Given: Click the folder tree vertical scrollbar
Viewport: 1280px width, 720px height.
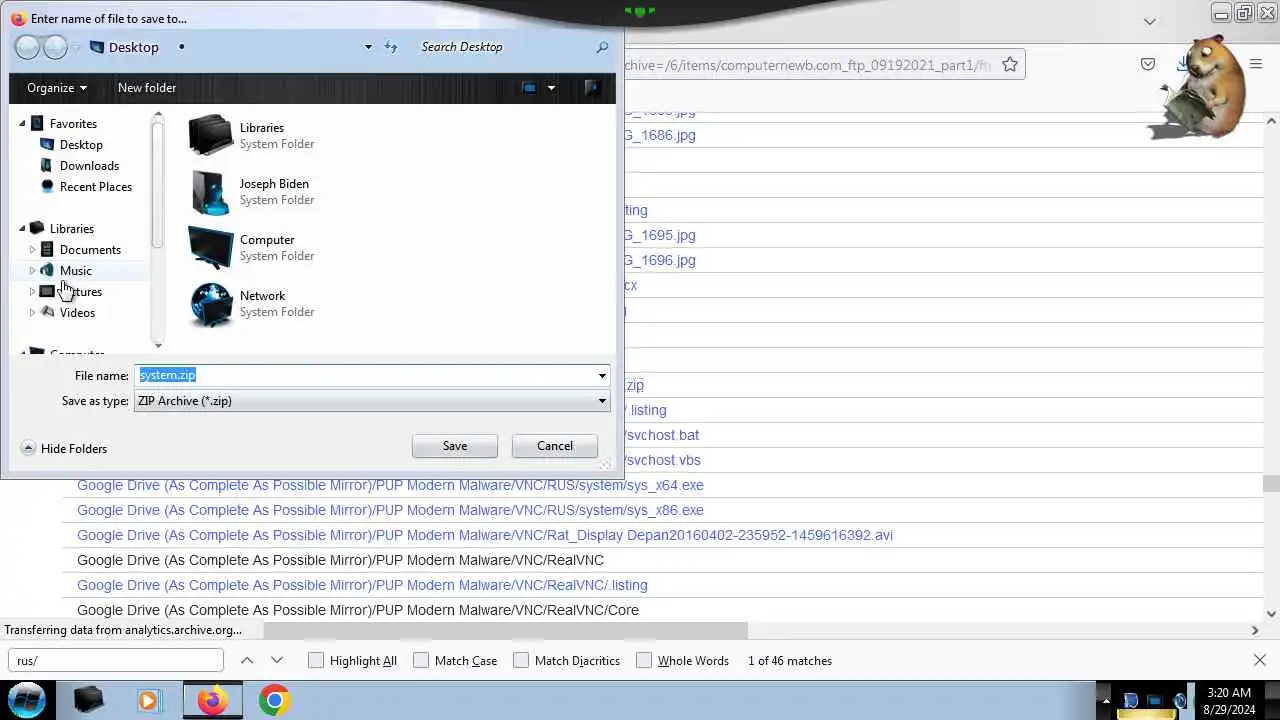Looking at the screenshot, I should [157, 185].
